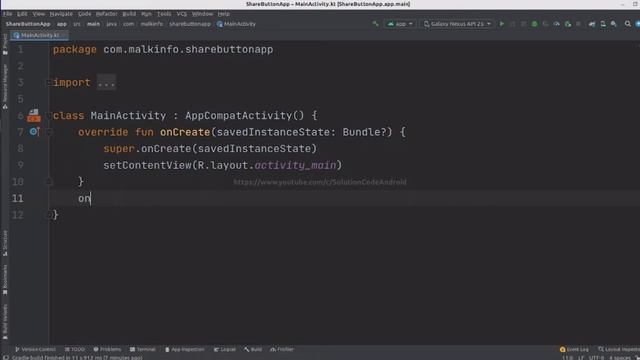Open the Build Variants sidebar panel
This screenshot has width=640, height=360.
pyautogui.click(x=5, y=322)
